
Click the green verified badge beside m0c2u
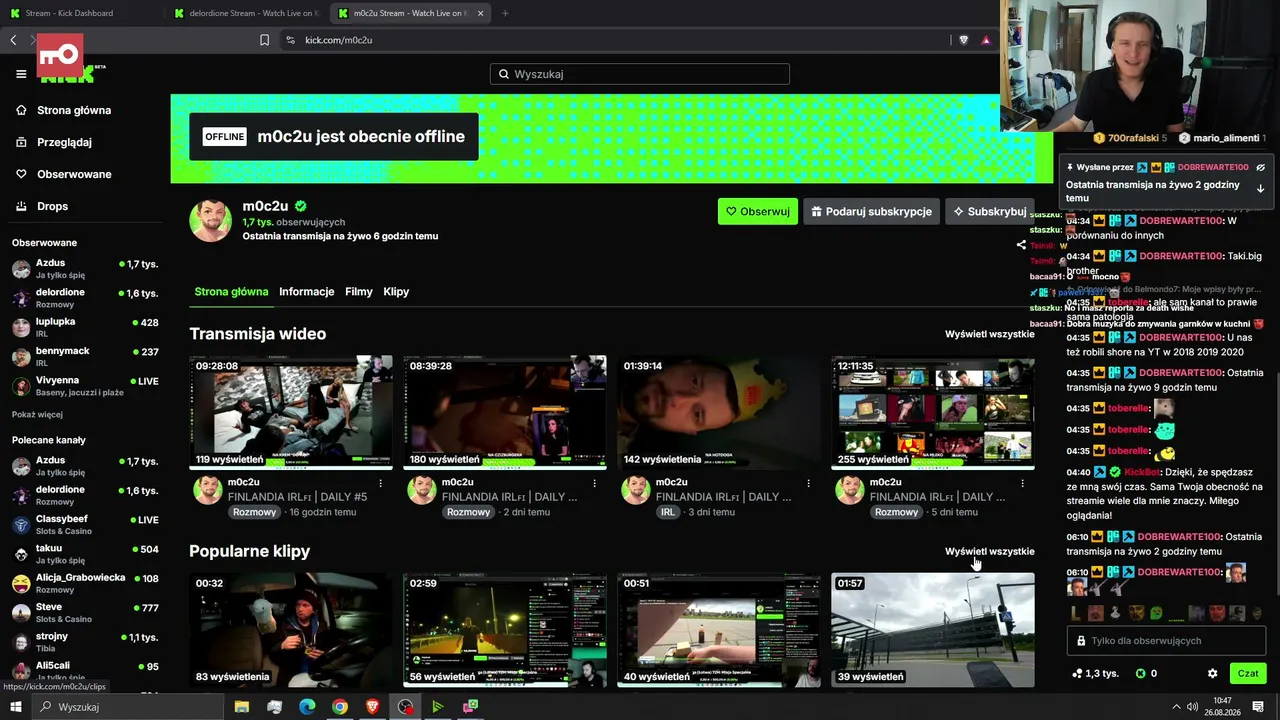(300, 206)
